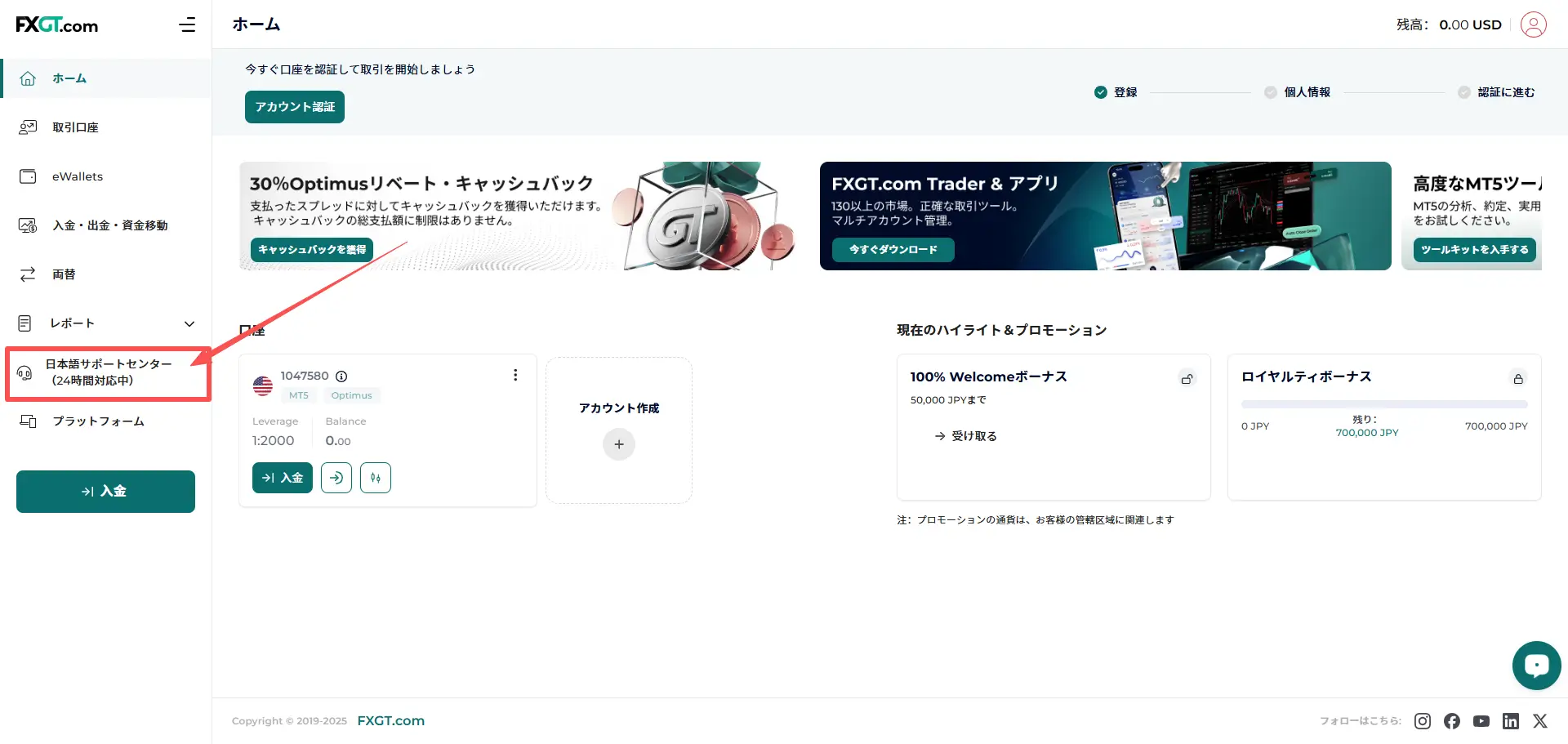Viewport: 1568px width, 744px height.
Task: Collapse the sidebar with the hamburger icon
Action: click(x=187, y=25)
